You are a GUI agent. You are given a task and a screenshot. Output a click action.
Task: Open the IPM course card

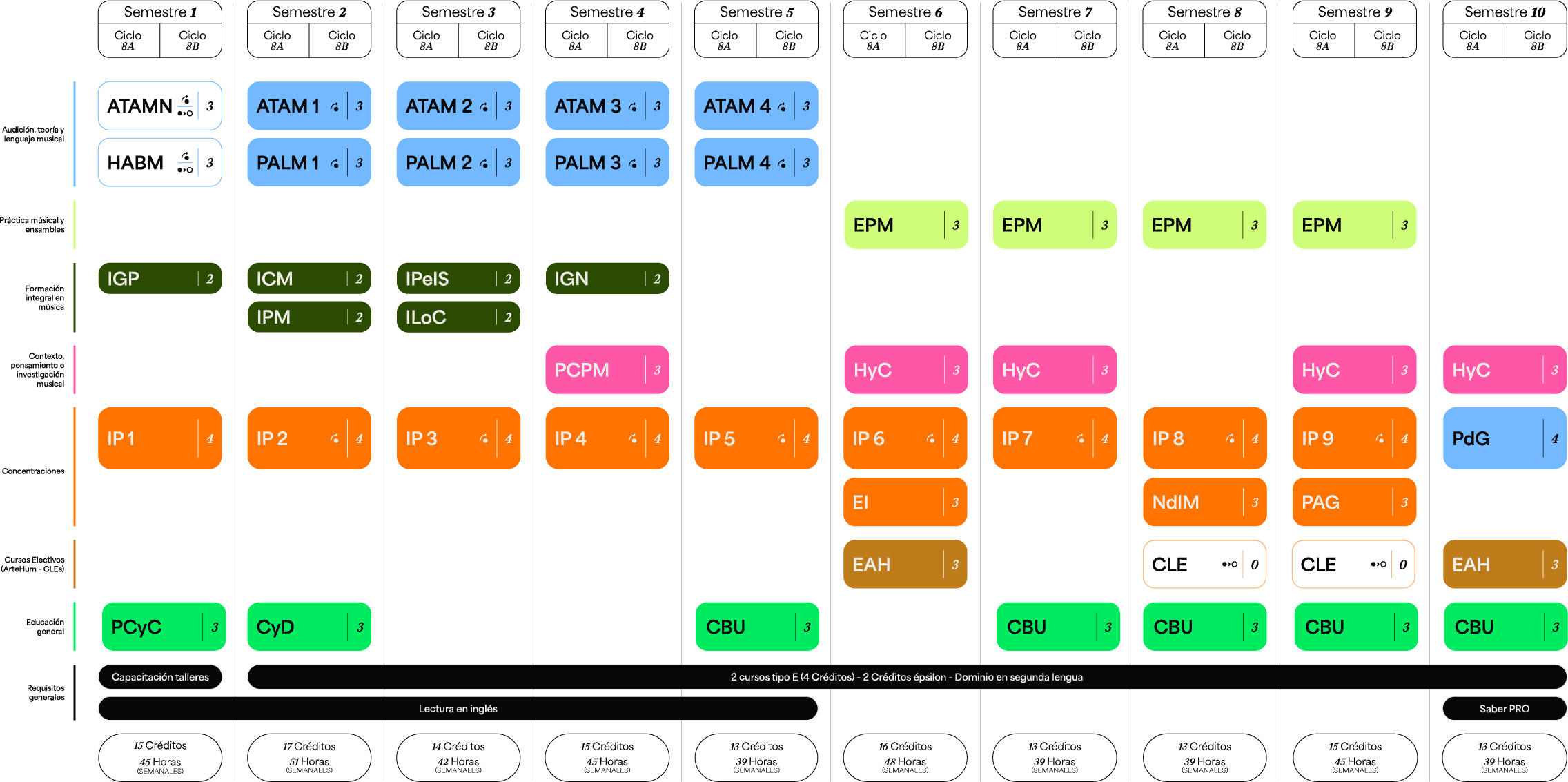[x=309, y=317]
